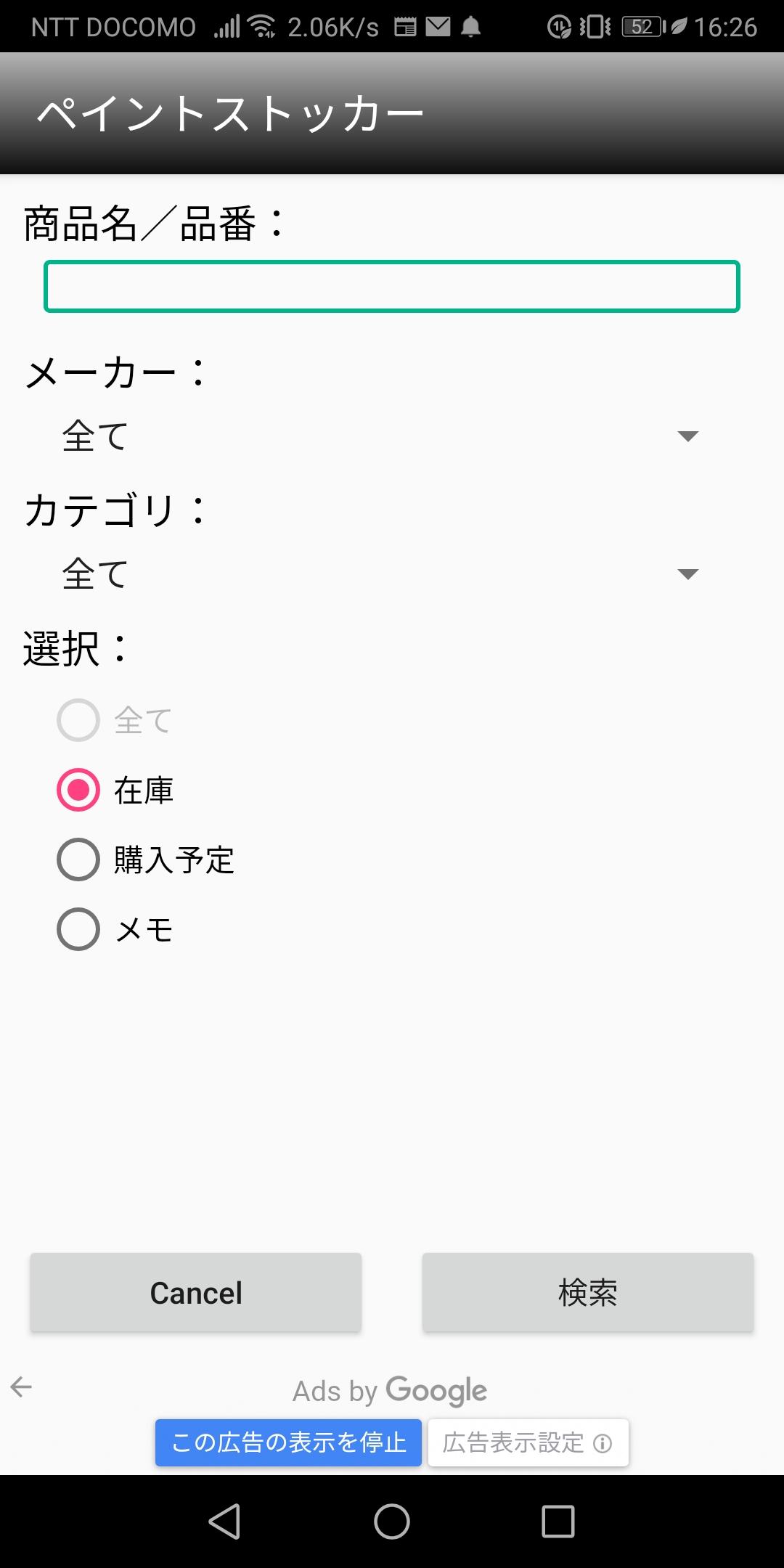Tap the Android back navigation icon
The width and height of the screenshot is (784, 1568).
pos(224,1522)
